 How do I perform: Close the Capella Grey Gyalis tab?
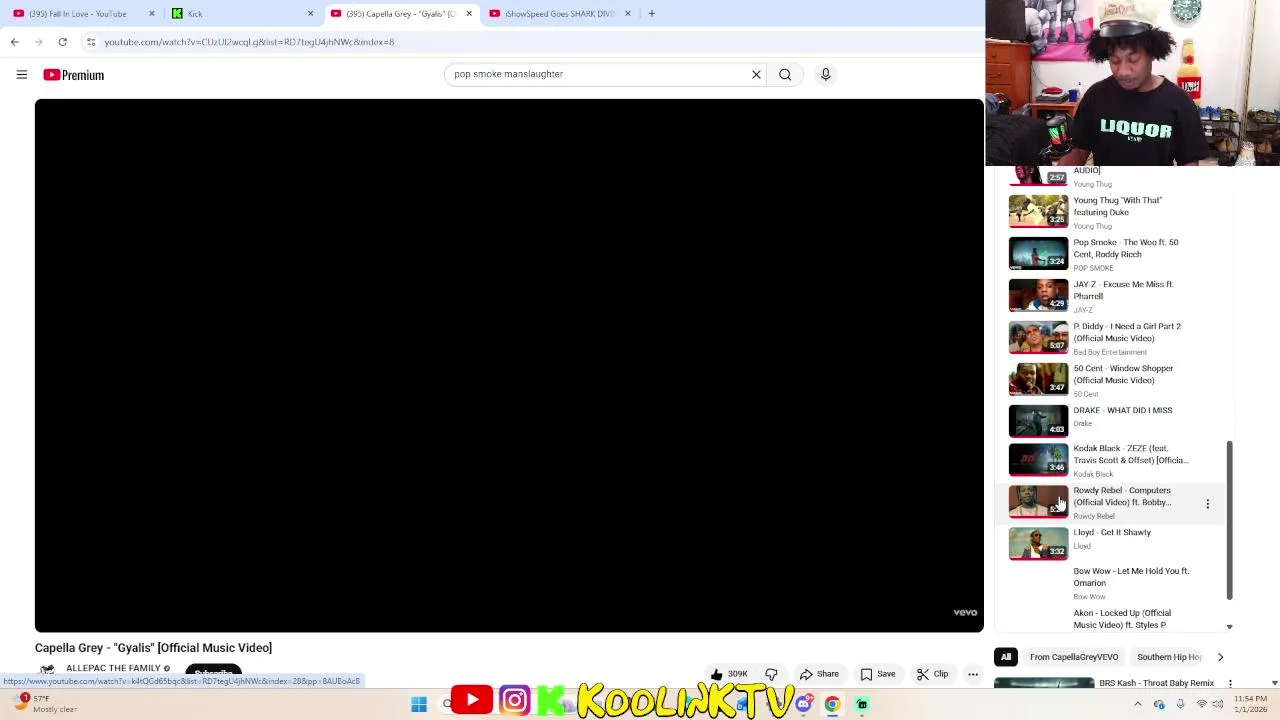pos(468,14)
